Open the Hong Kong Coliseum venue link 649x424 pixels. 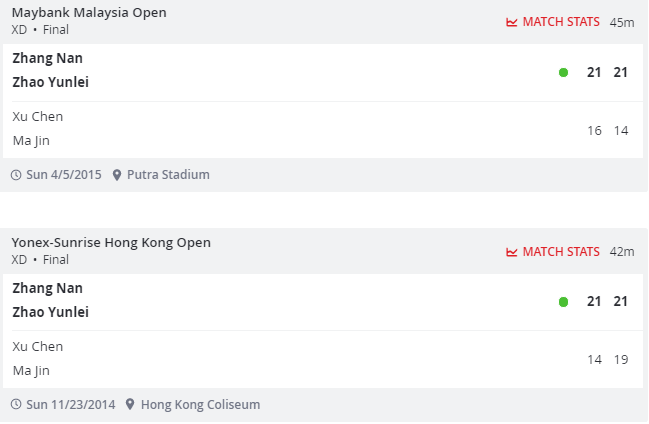click(200, 405)
